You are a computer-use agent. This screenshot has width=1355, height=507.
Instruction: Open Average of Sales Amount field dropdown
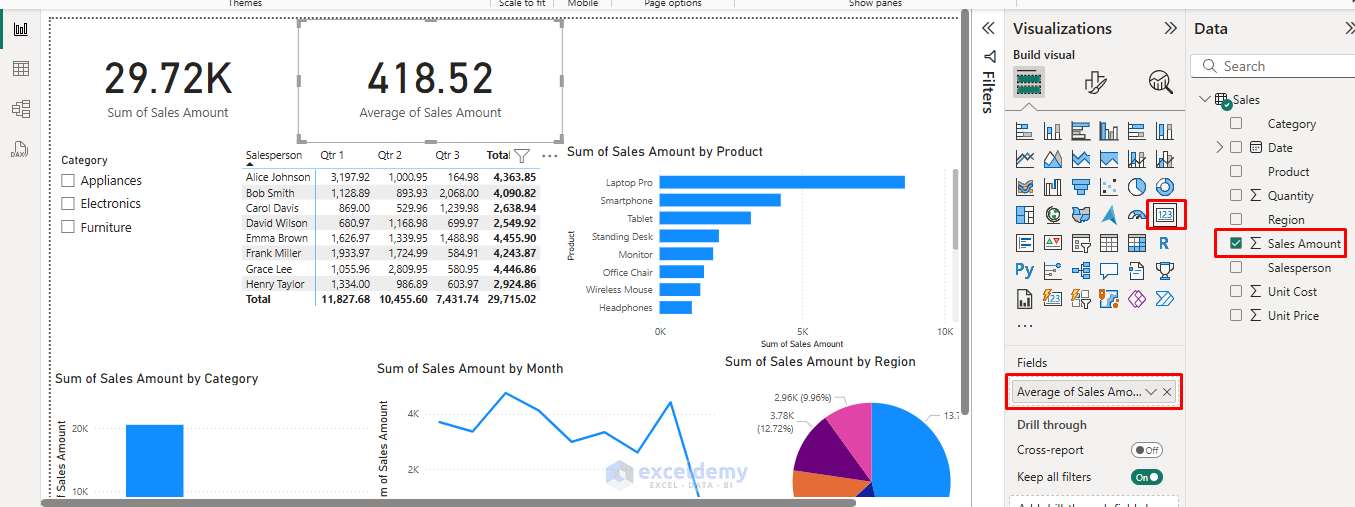point(1150,392)
